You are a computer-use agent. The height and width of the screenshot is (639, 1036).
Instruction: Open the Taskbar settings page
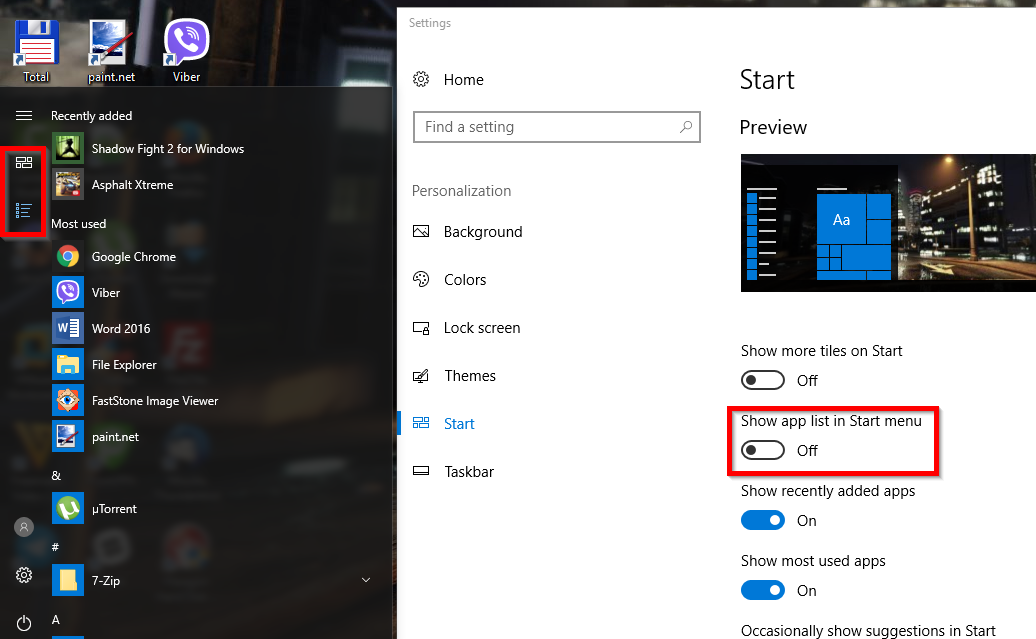[468, 472]
